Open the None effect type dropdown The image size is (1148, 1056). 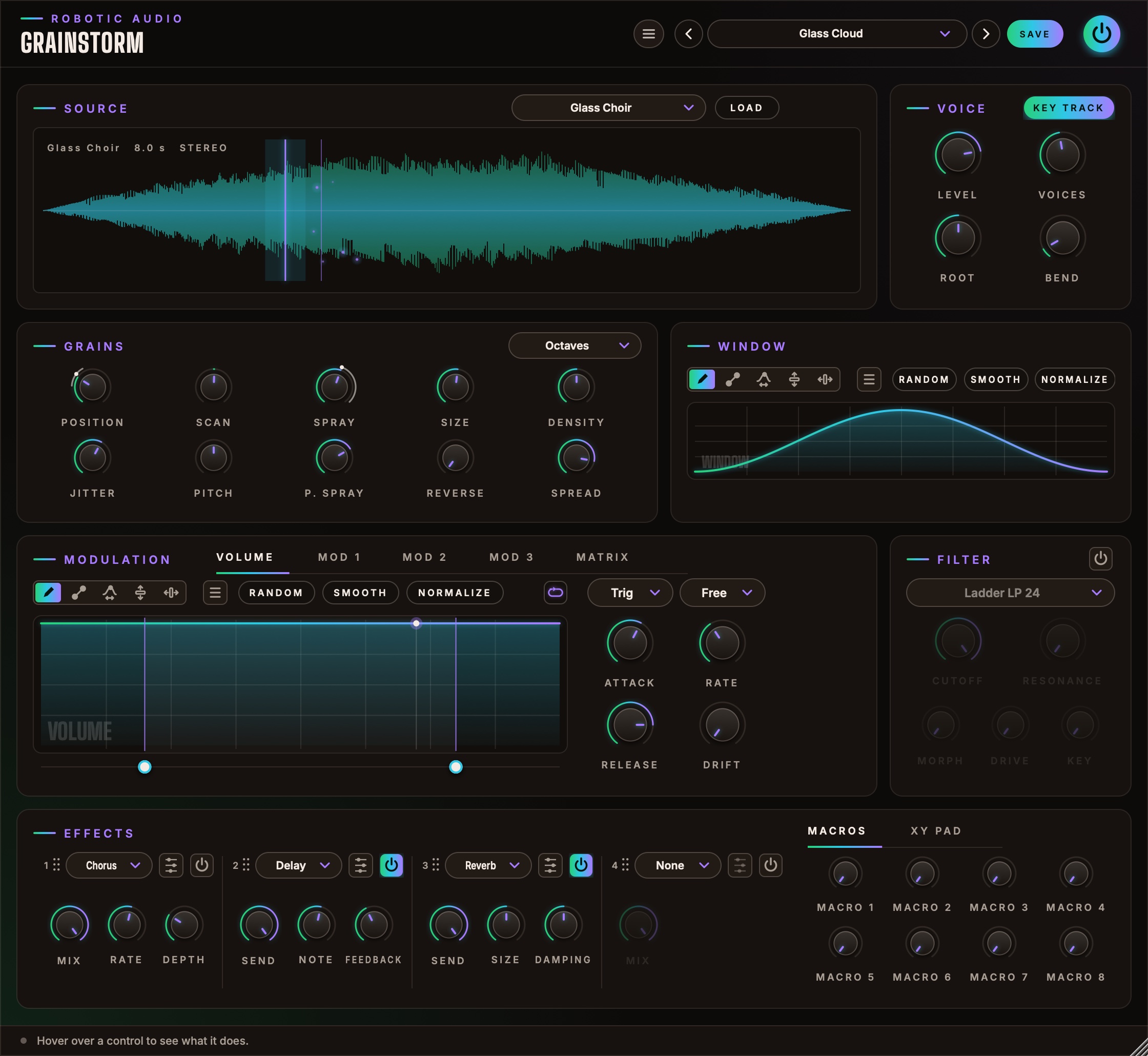678,865
